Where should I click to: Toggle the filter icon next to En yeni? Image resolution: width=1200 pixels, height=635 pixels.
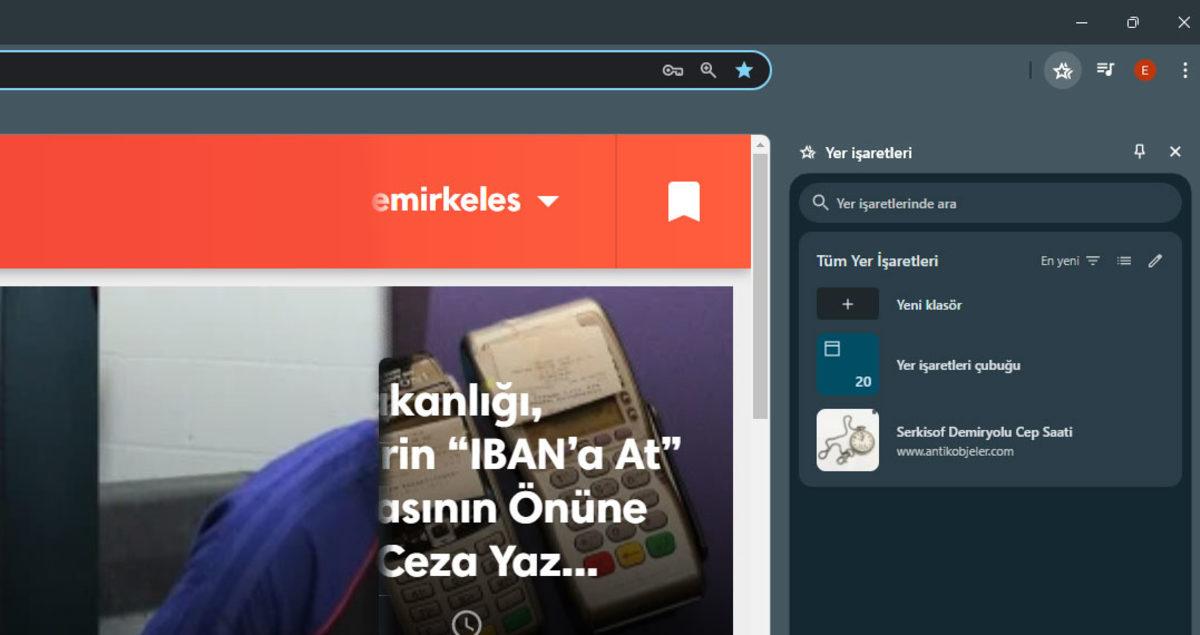(1094, 260)
